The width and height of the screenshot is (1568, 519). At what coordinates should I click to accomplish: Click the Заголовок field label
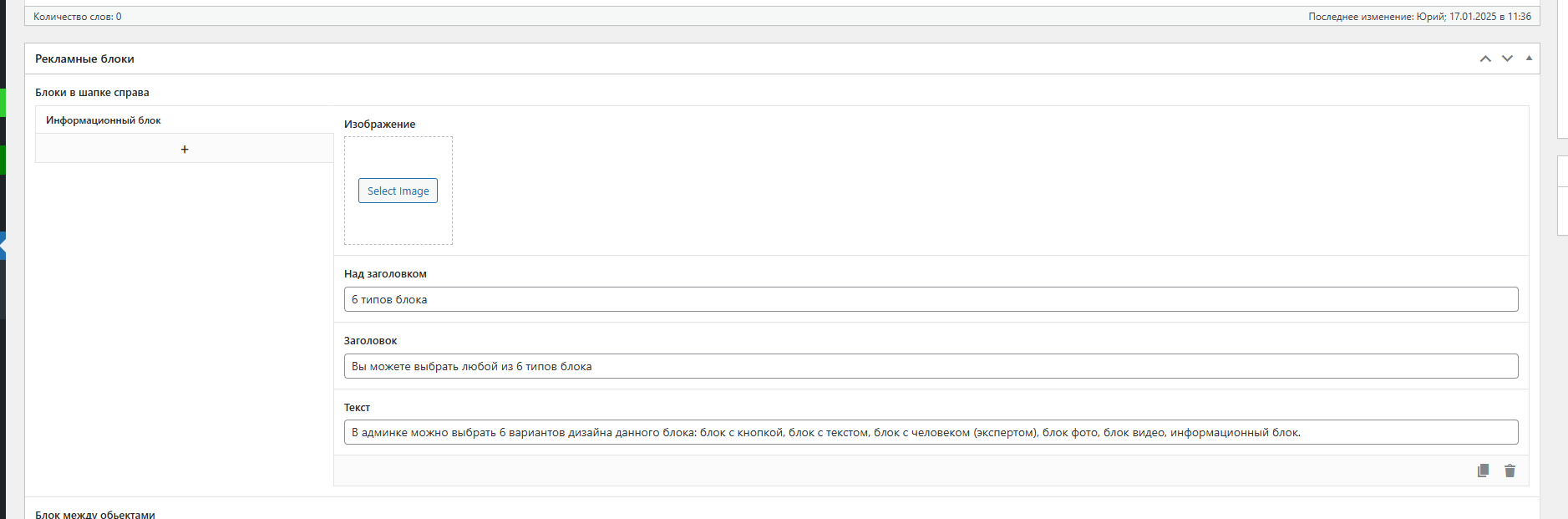coord(370,340)
